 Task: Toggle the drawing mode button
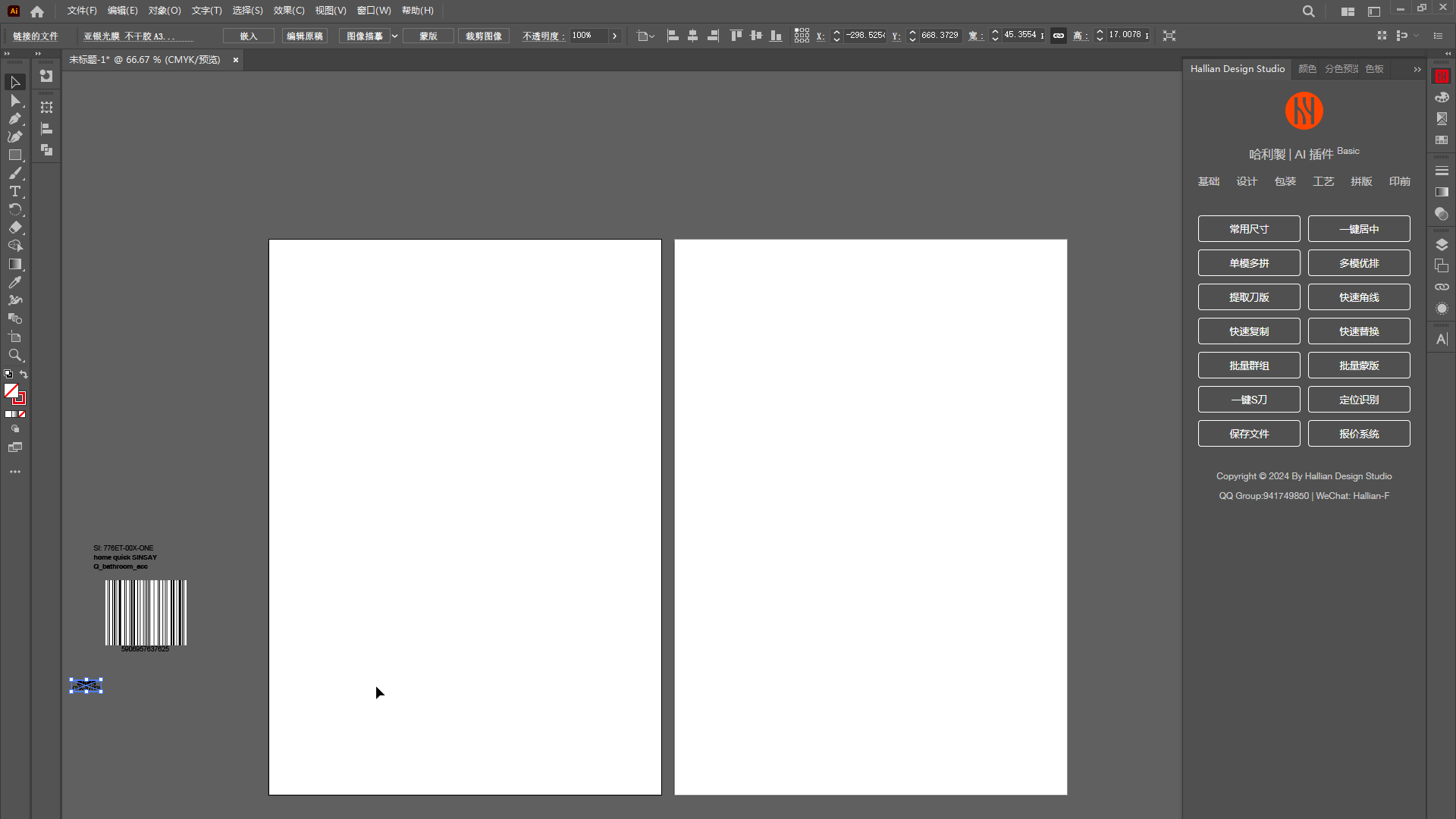point(15,429)
